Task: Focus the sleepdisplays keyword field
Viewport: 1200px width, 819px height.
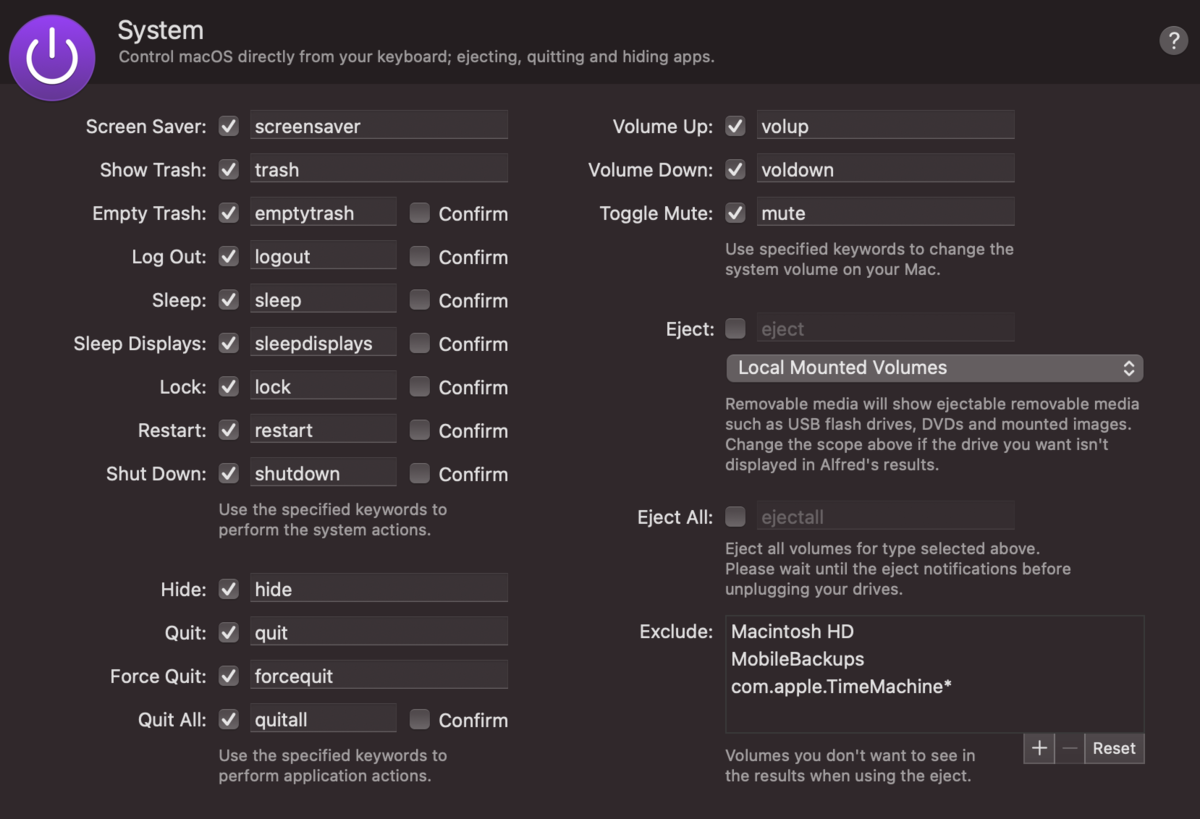Action: click(x=323, y=343)
